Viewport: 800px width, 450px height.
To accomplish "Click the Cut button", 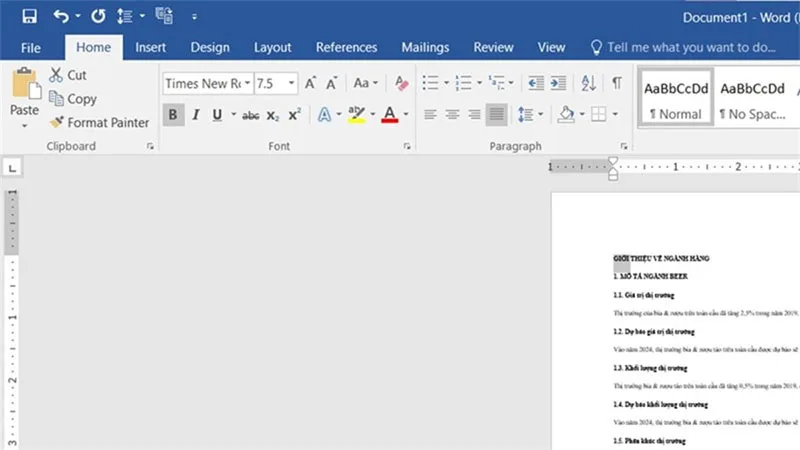I will [68, 75].
